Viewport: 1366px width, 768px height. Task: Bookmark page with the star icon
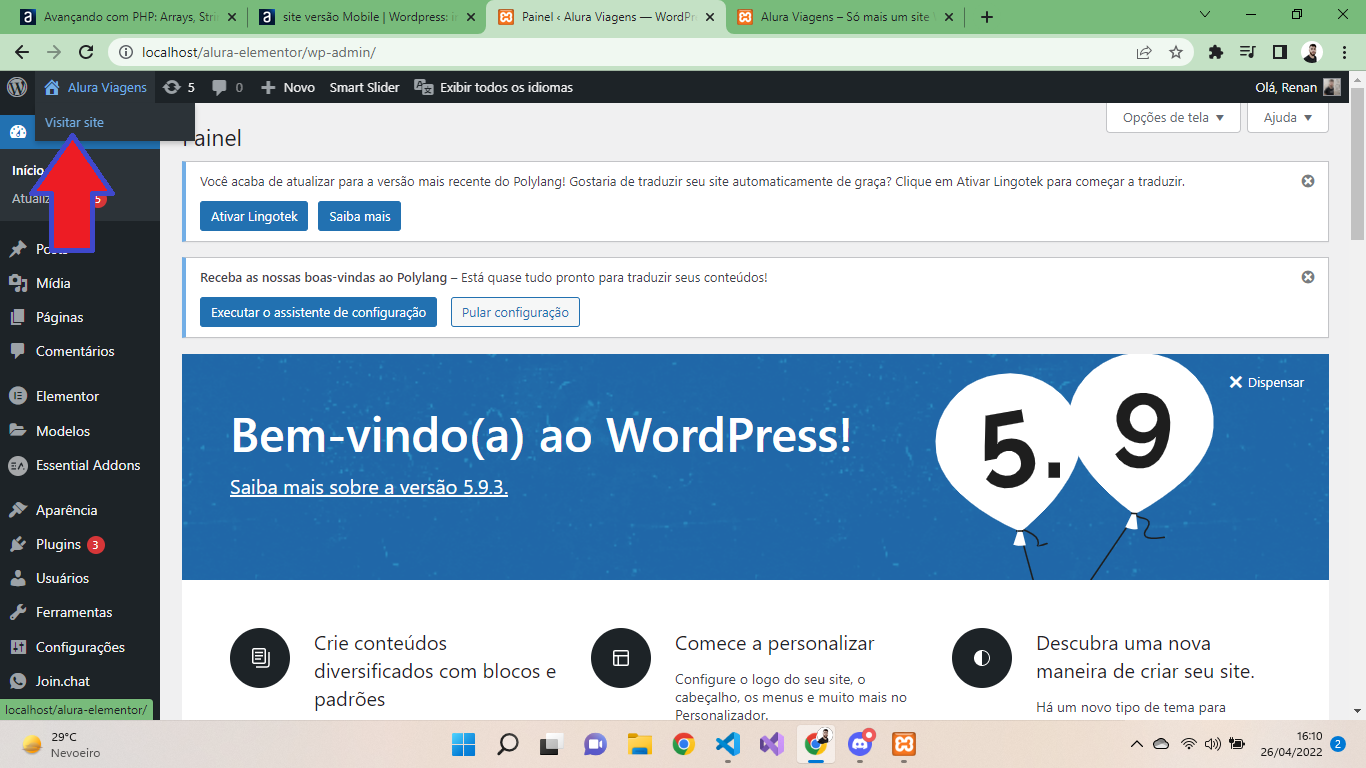1176,52
